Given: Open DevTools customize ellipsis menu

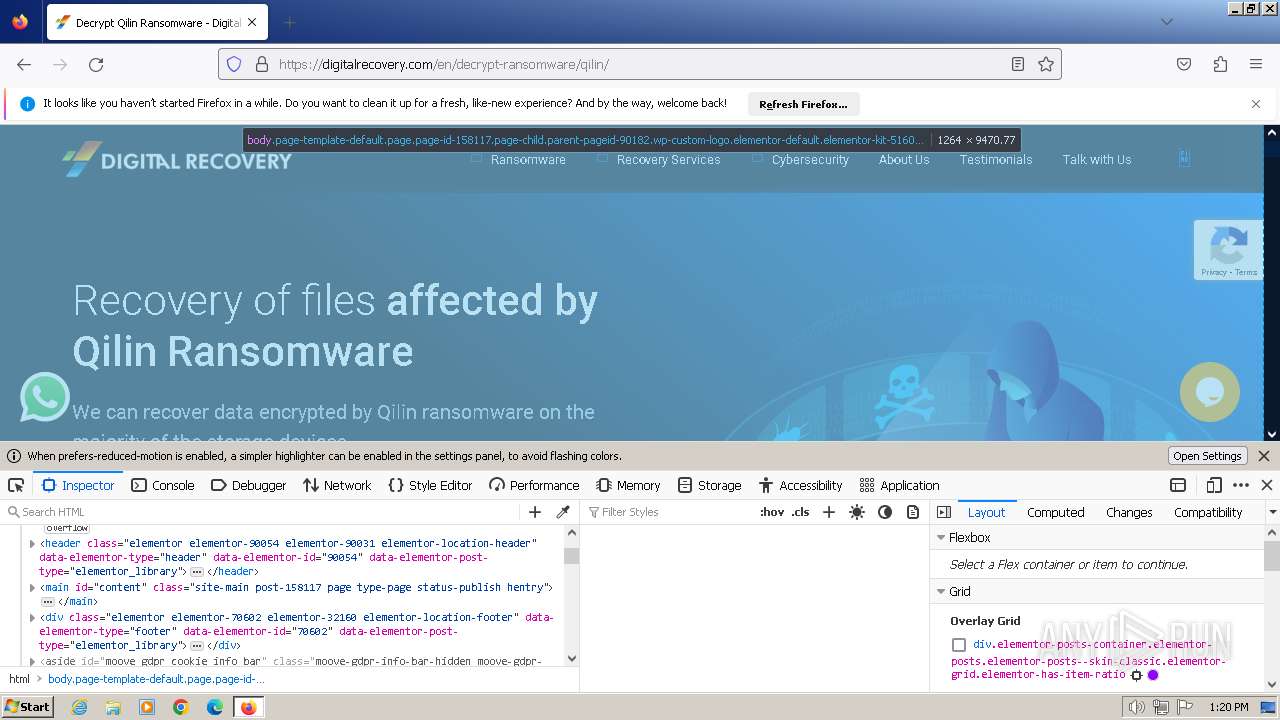Looking at the screenshot, I should 1241,485.
